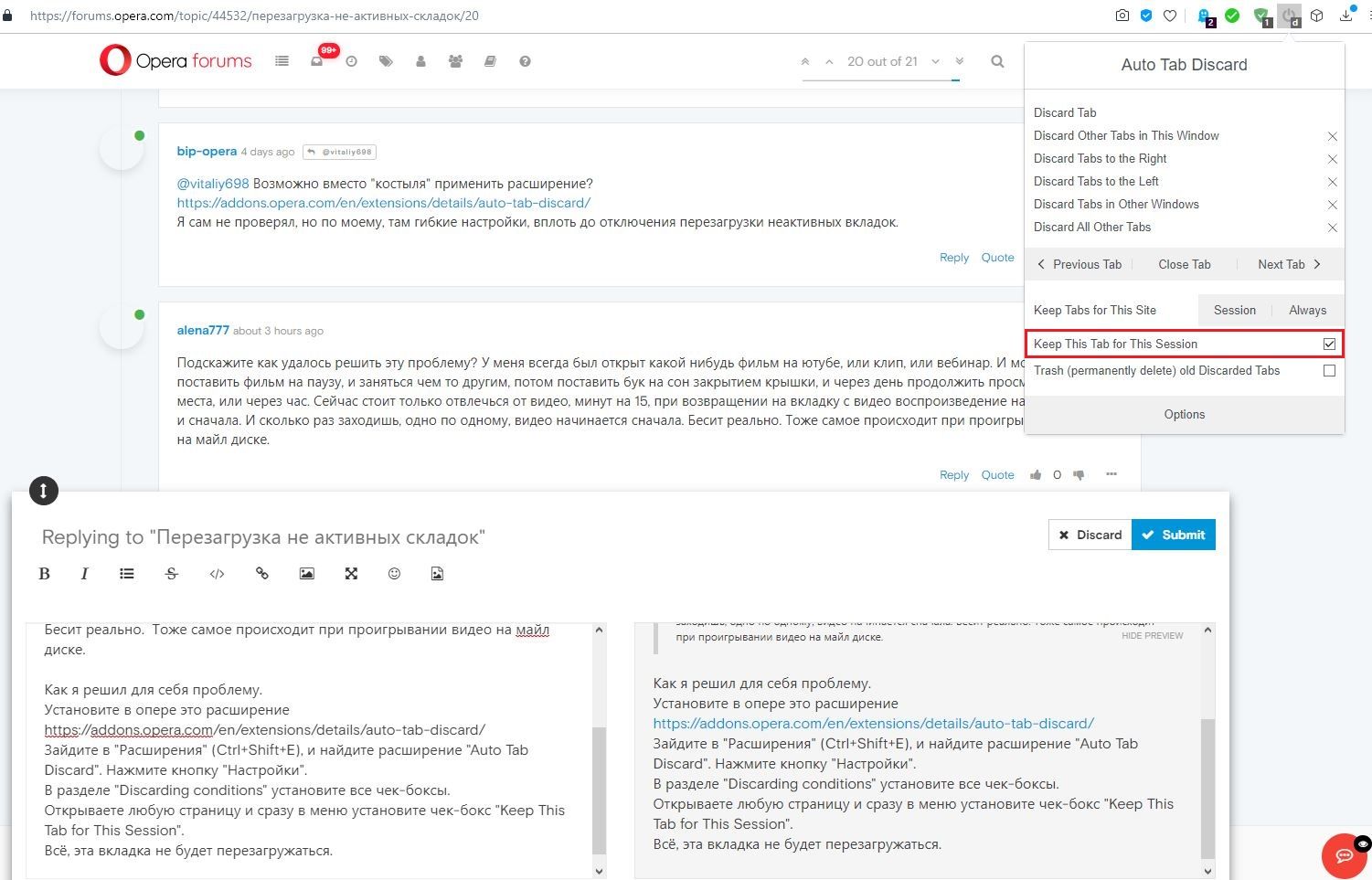The width and height of the screenshot is (1372, 880).
Task: Choose Discard Tabs to the Right
Action: coord(1100,158)
